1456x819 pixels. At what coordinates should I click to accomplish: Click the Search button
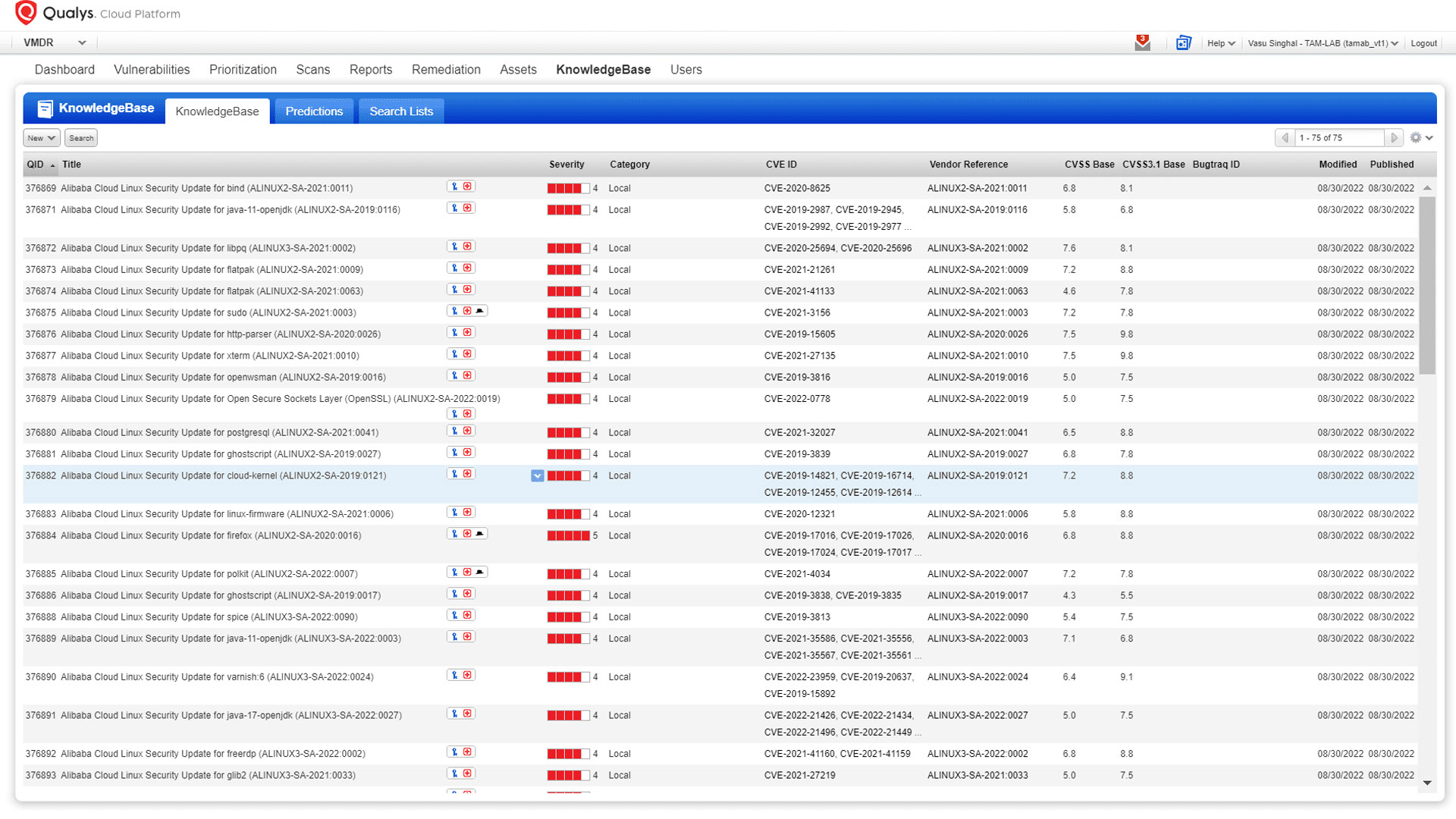(x=80, y=137)
